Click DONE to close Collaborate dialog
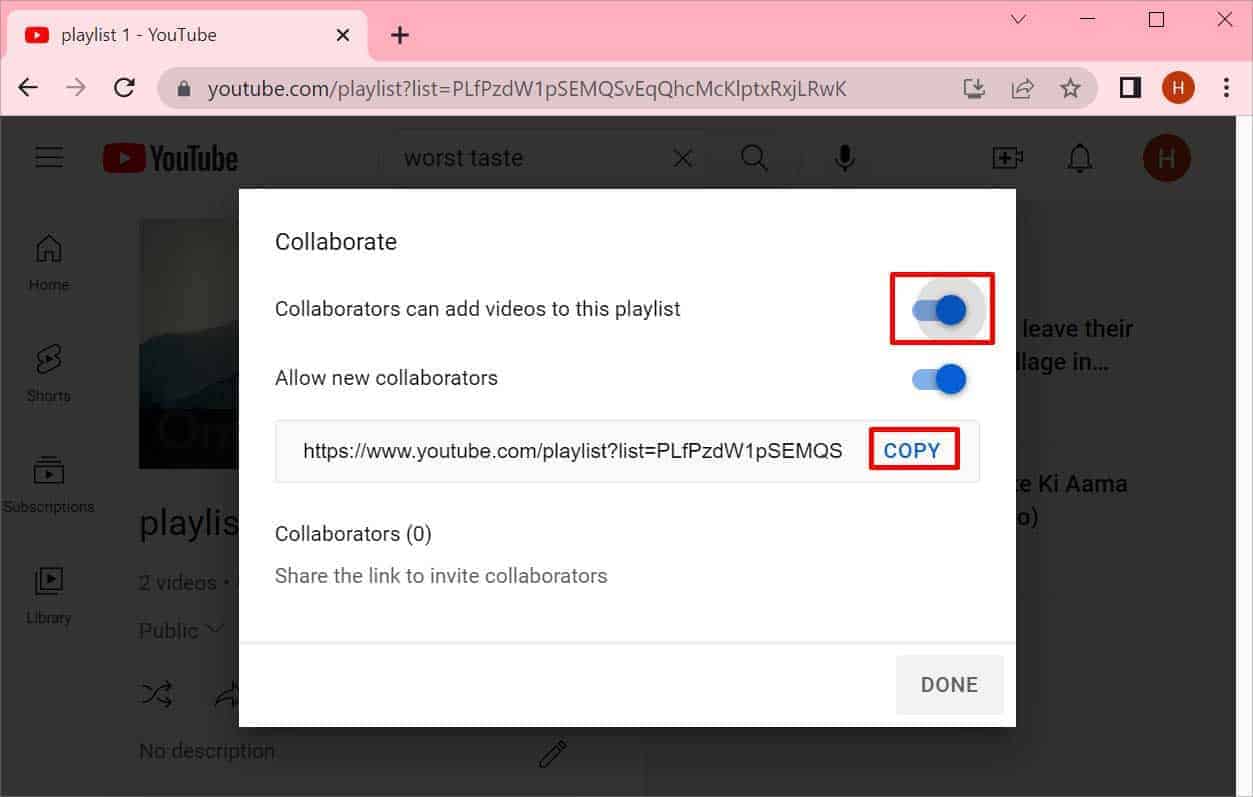Viewport: 1253px width, 797px height. pos(949,685)
